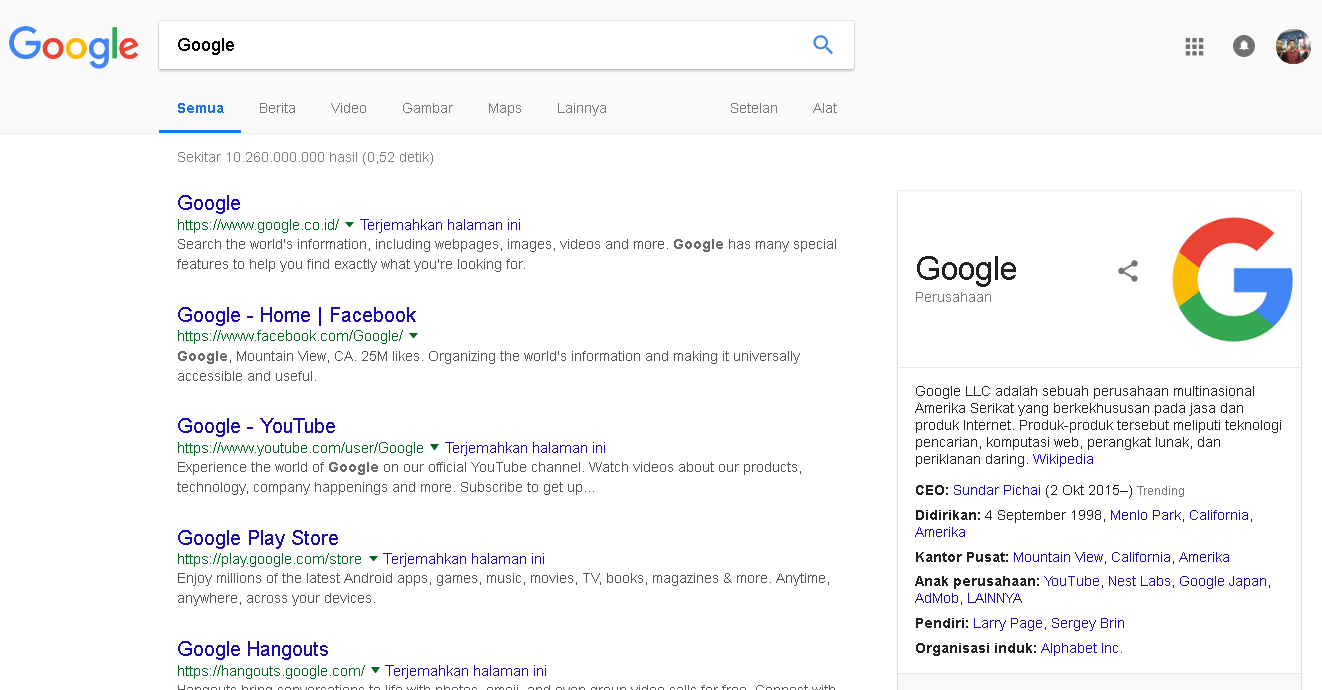1322x690 pixels.
Task: Open the Lainnya menu
Action: point(582,108)
